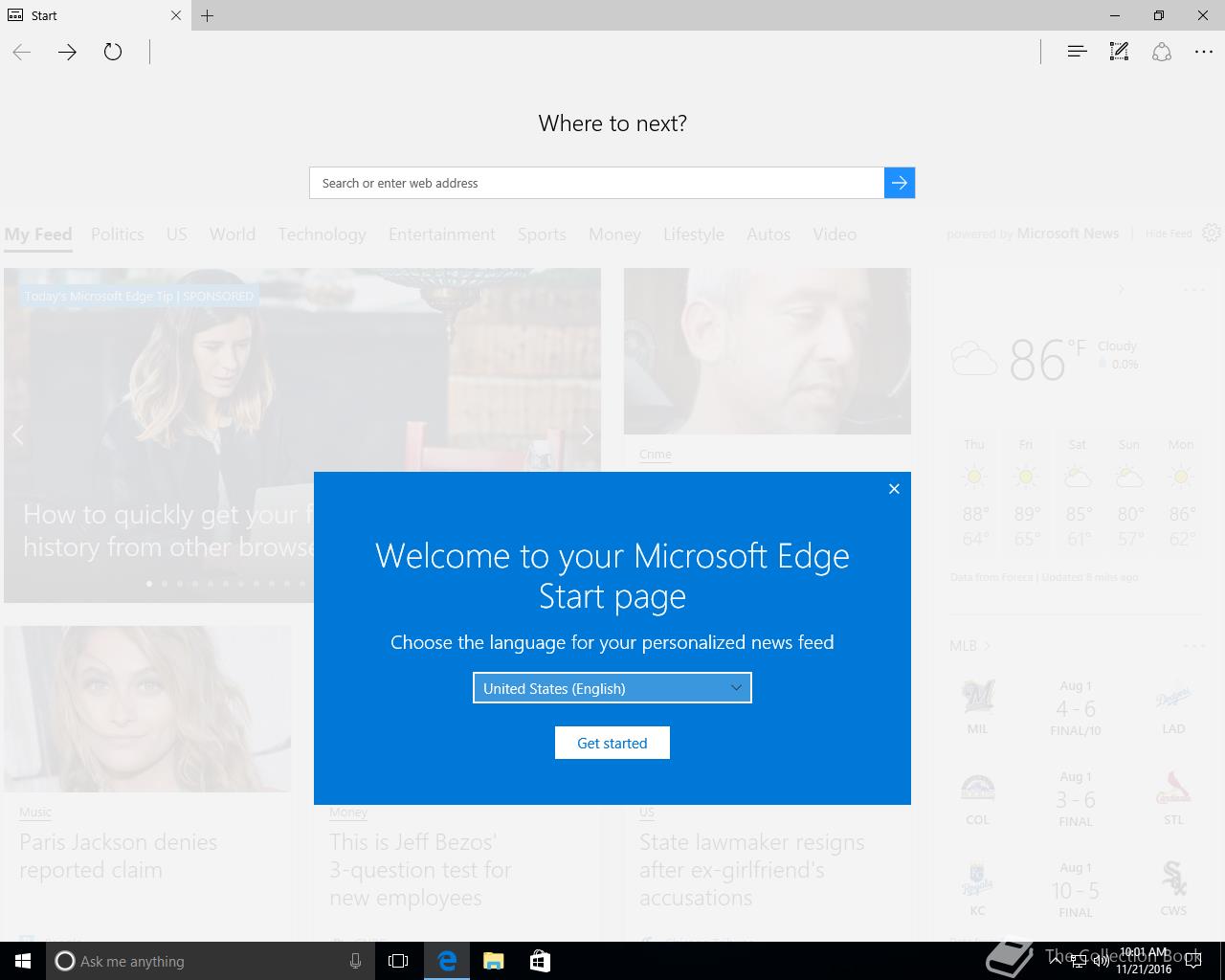Switch to the Sports tab

pos(542,234)
